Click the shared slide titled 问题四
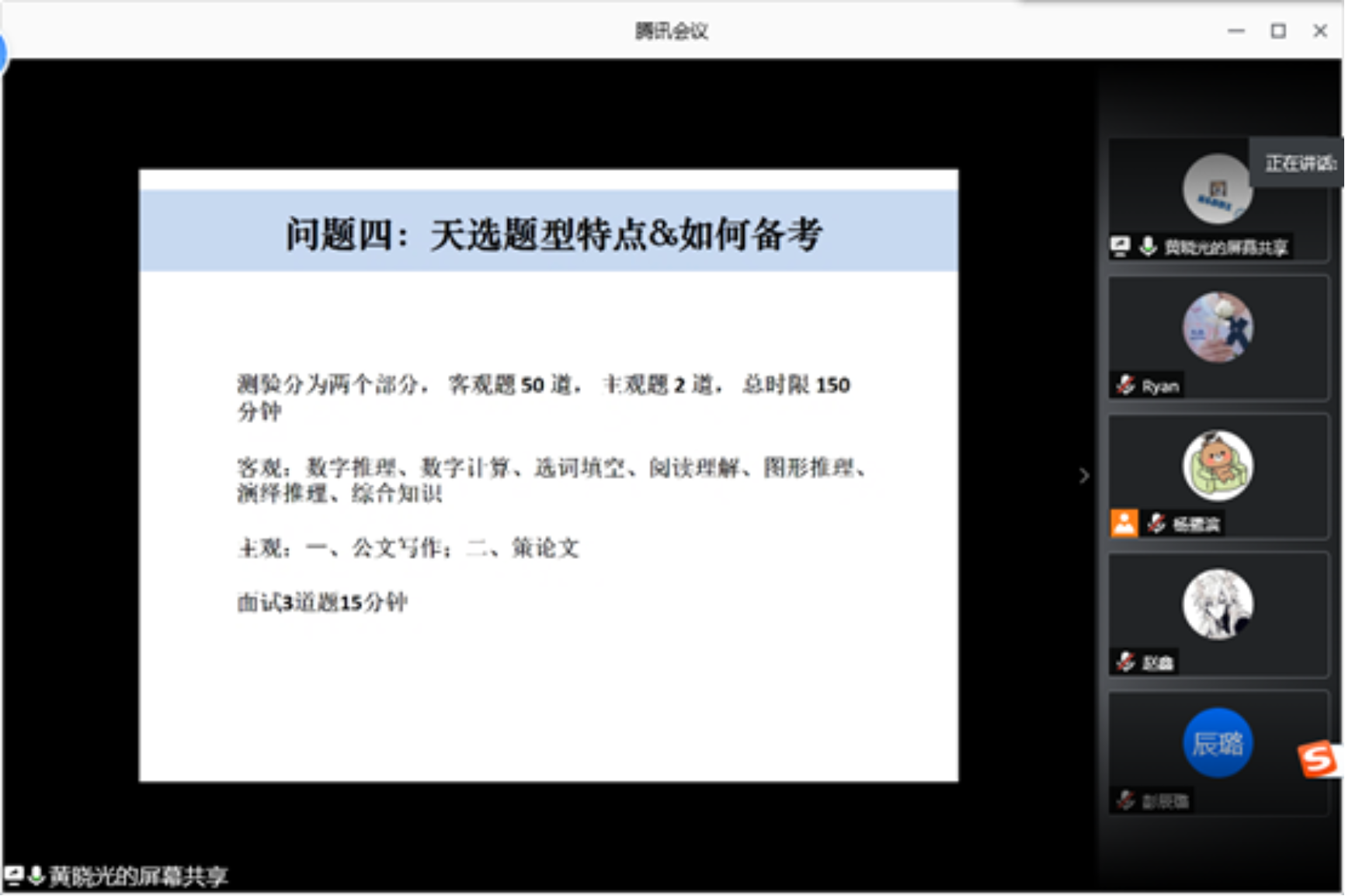Image resolution: width=1345 pixels, height=896 pixels. [548, 475]
